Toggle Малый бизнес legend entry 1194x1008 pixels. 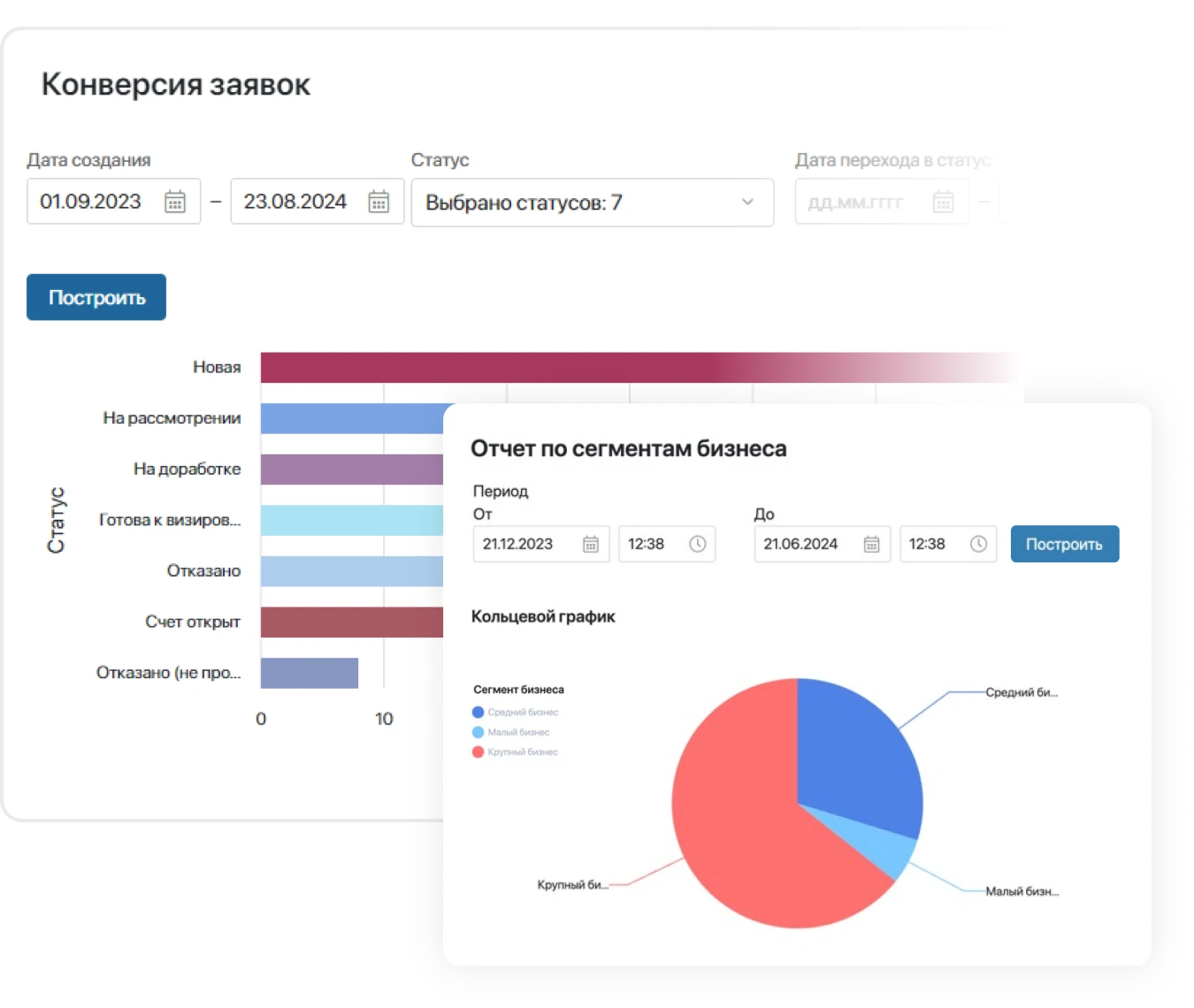tap(519, 731)
